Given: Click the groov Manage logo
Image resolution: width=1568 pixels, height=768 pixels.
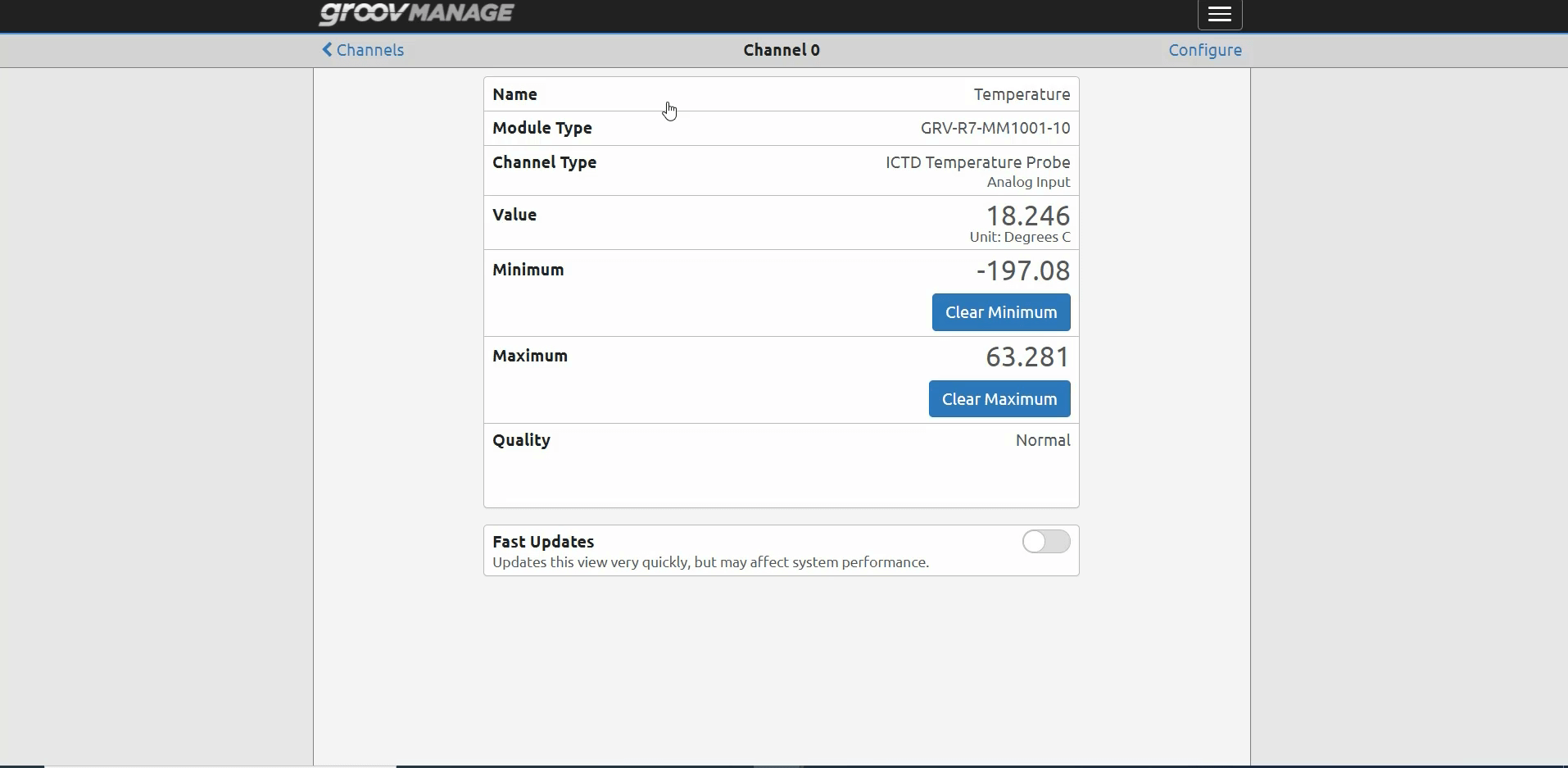Looking at the screenshot, I should (x=417, y=14).
